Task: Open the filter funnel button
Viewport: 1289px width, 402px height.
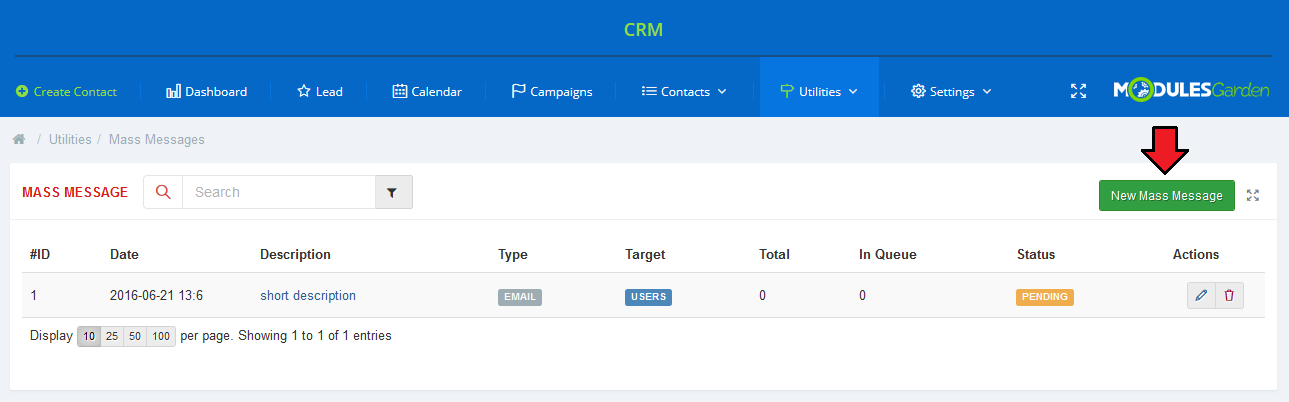Action: click(x=393, y=192)
